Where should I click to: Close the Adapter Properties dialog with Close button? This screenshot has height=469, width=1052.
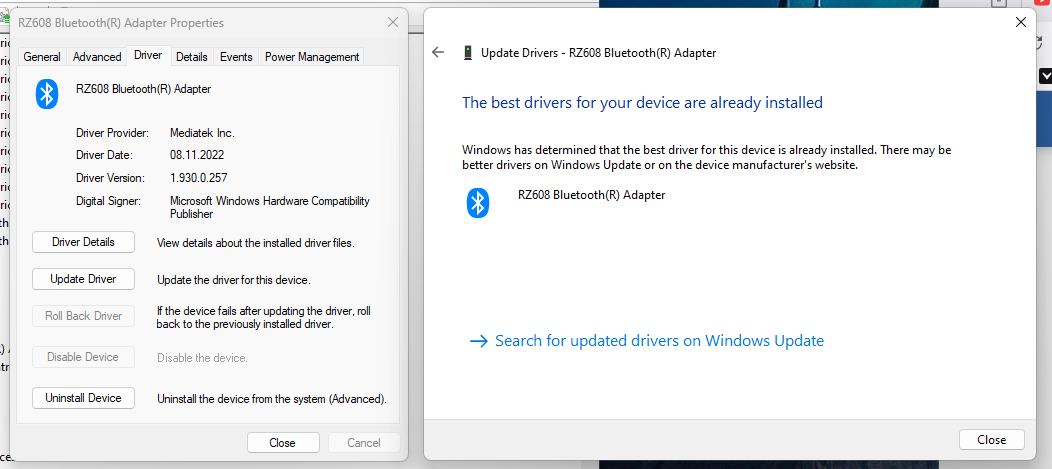pos(282,443)
